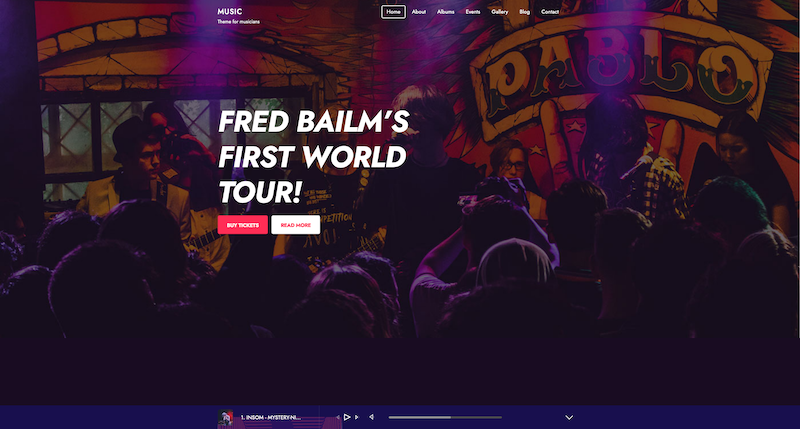This screenshot has height=429, width=800.
Task: Click the MUSIC site logo
Action: (x=230, y=11)
